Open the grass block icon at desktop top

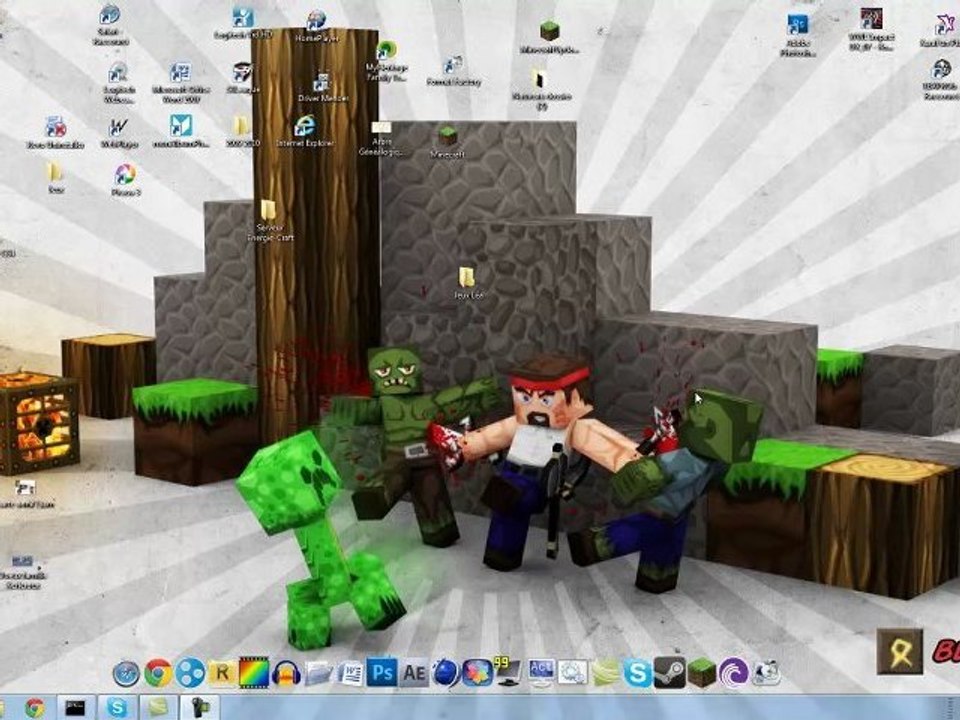click(549, 37)
